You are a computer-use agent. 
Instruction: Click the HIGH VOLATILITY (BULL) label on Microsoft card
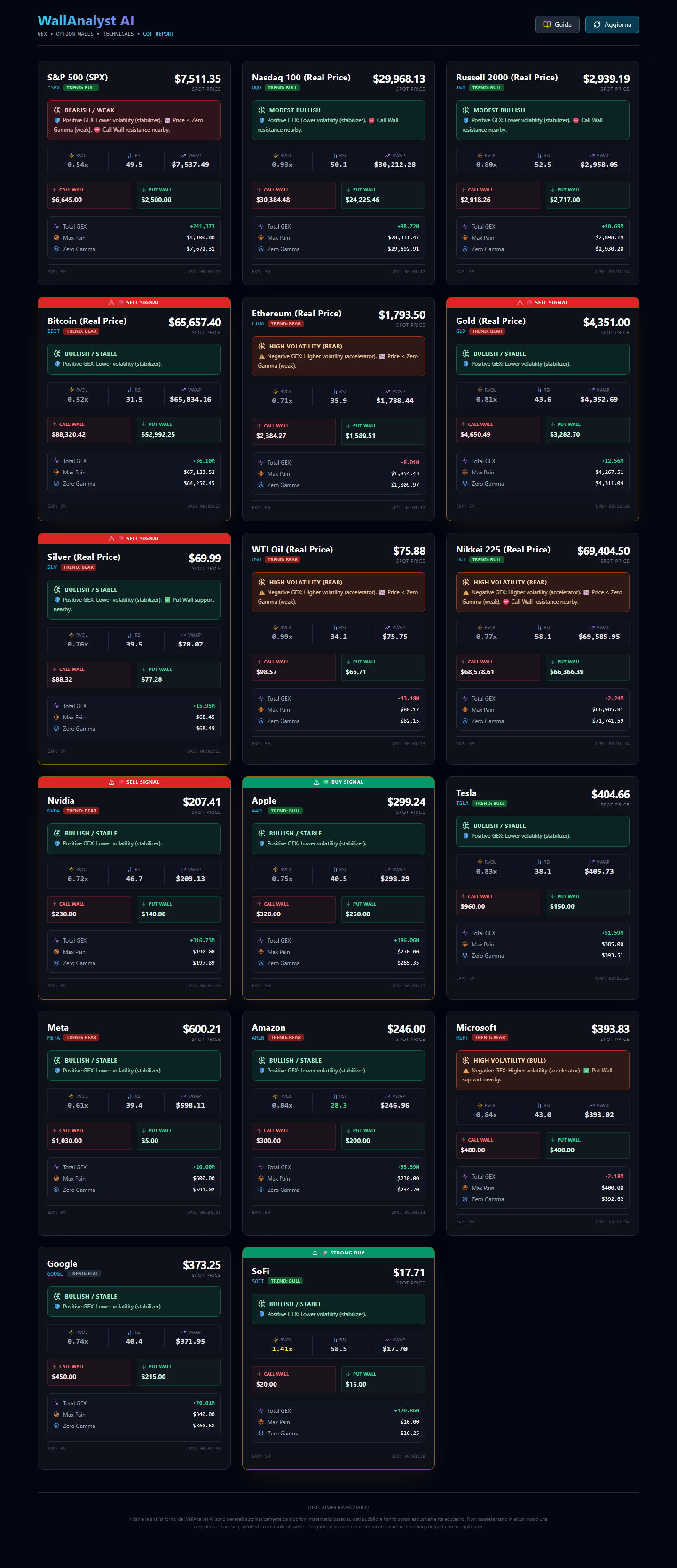[510, 1060]
